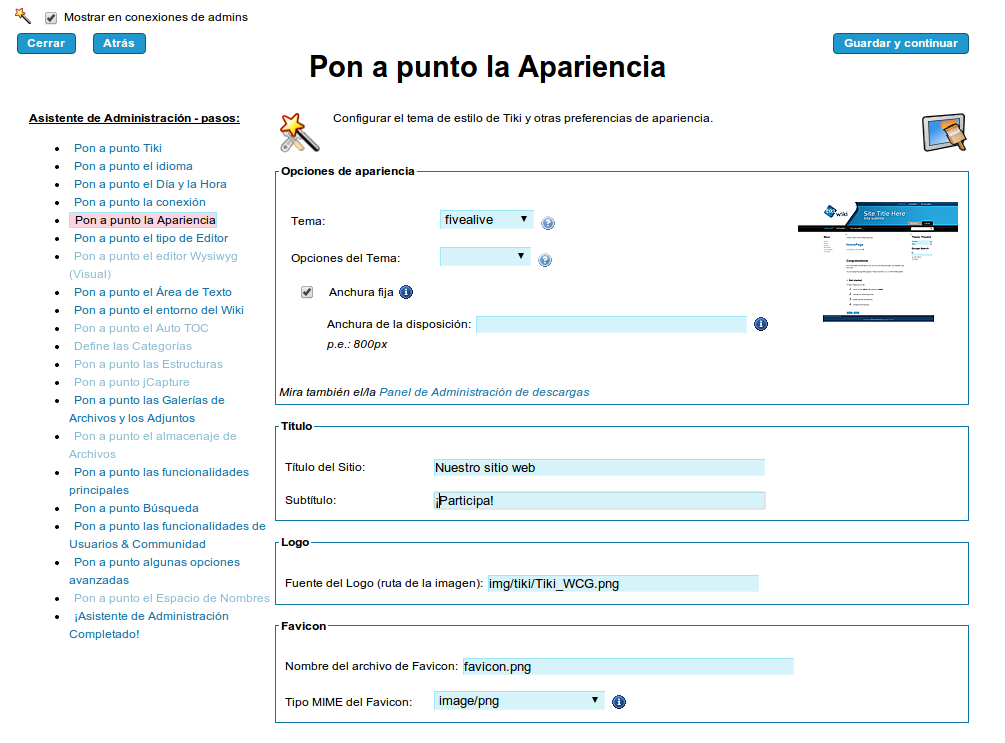Click the magic wand icon at top-left
This screenshot has width=1005, height=743.
point(23,16)
